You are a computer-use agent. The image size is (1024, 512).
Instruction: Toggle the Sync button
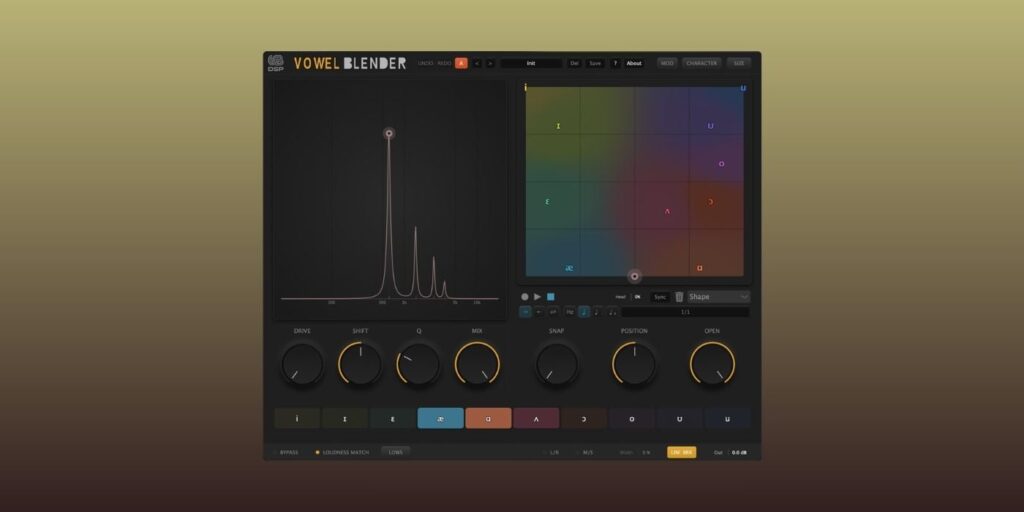pyautogui.click(x=660, y=297)
